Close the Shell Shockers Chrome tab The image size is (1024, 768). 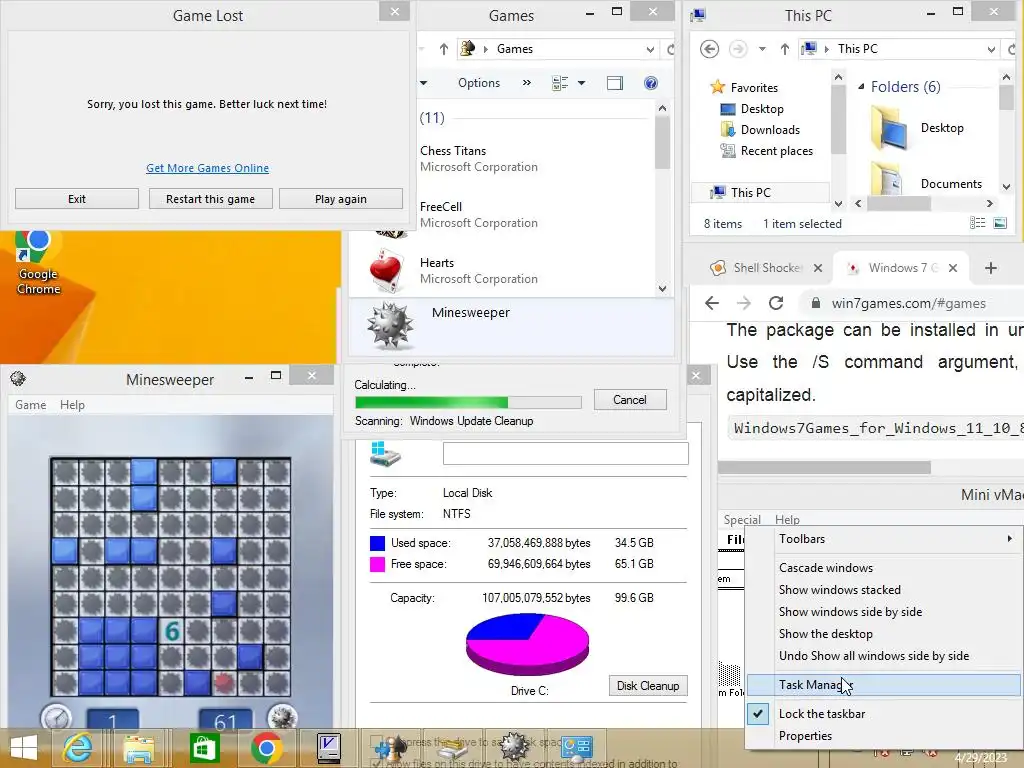(x=818, y=268)
